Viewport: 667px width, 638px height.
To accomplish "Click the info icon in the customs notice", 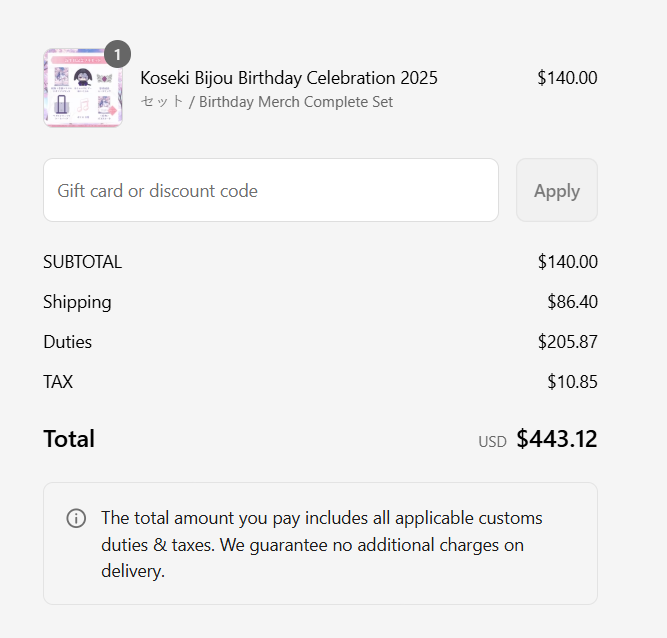I will tap(76, 518).
